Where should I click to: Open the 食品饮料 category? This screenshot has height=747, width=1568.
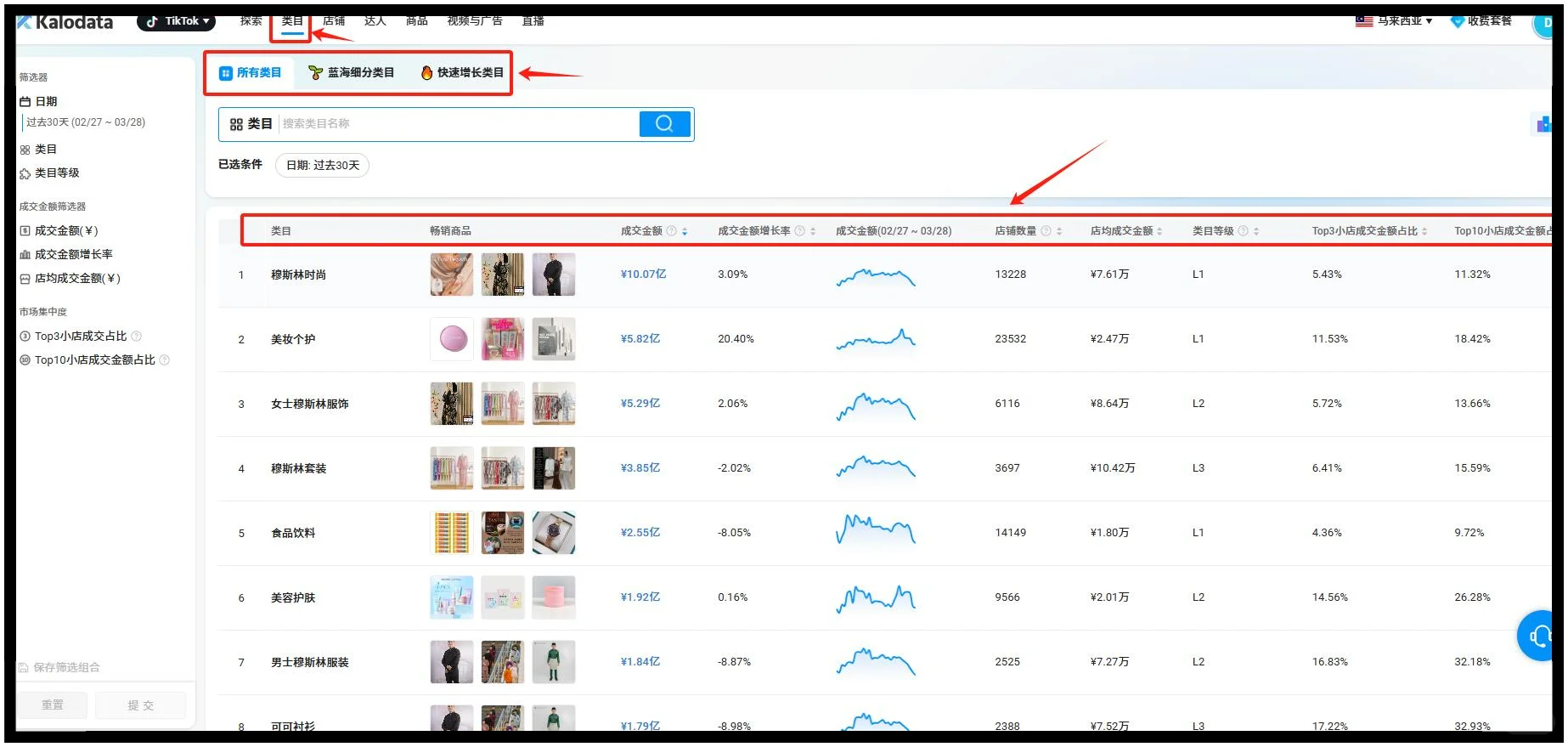293,534
